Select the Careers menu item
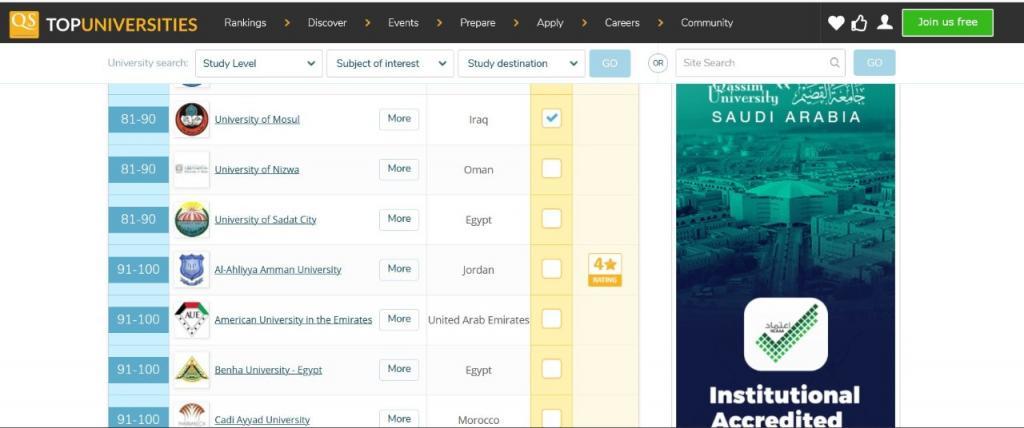This screenshot has width=1024, height=428. pos(622,23)
